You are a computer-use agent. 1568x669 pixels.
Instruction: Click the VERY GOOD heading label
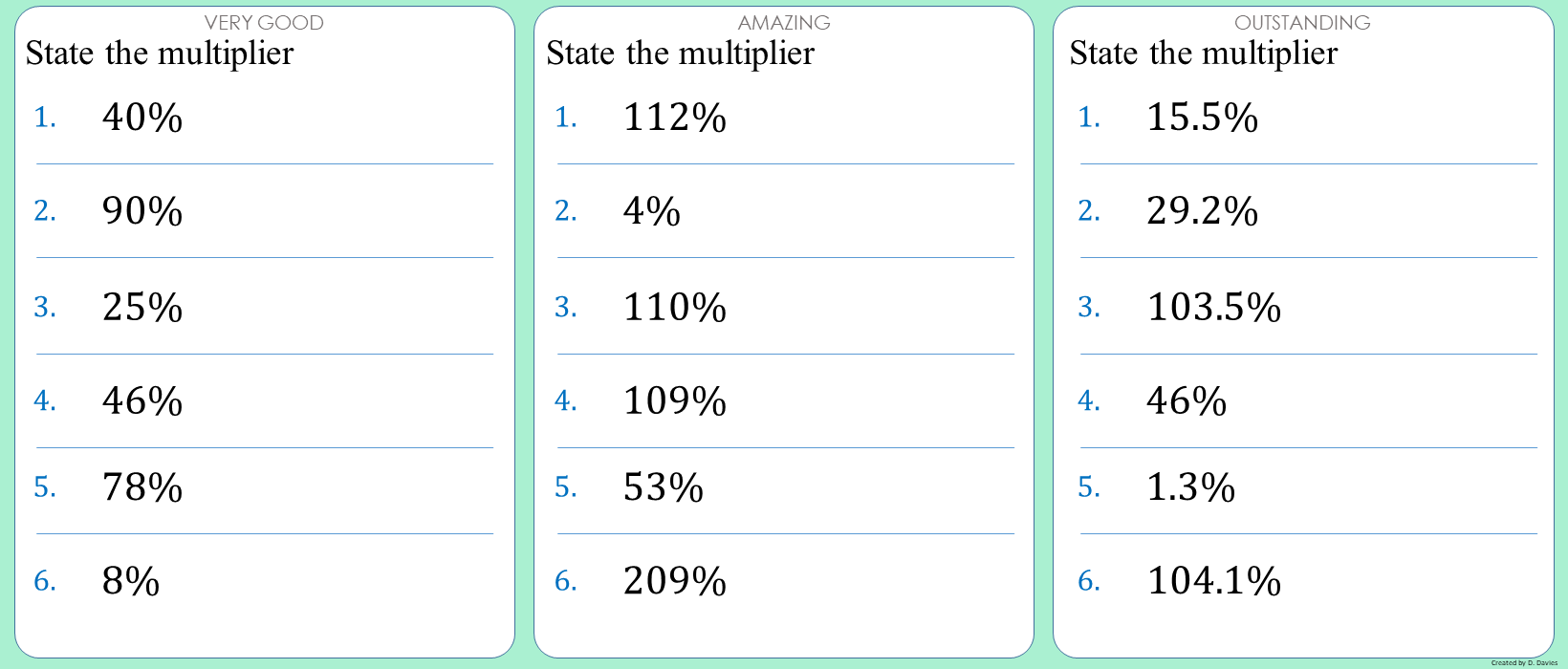click(264, 22)
